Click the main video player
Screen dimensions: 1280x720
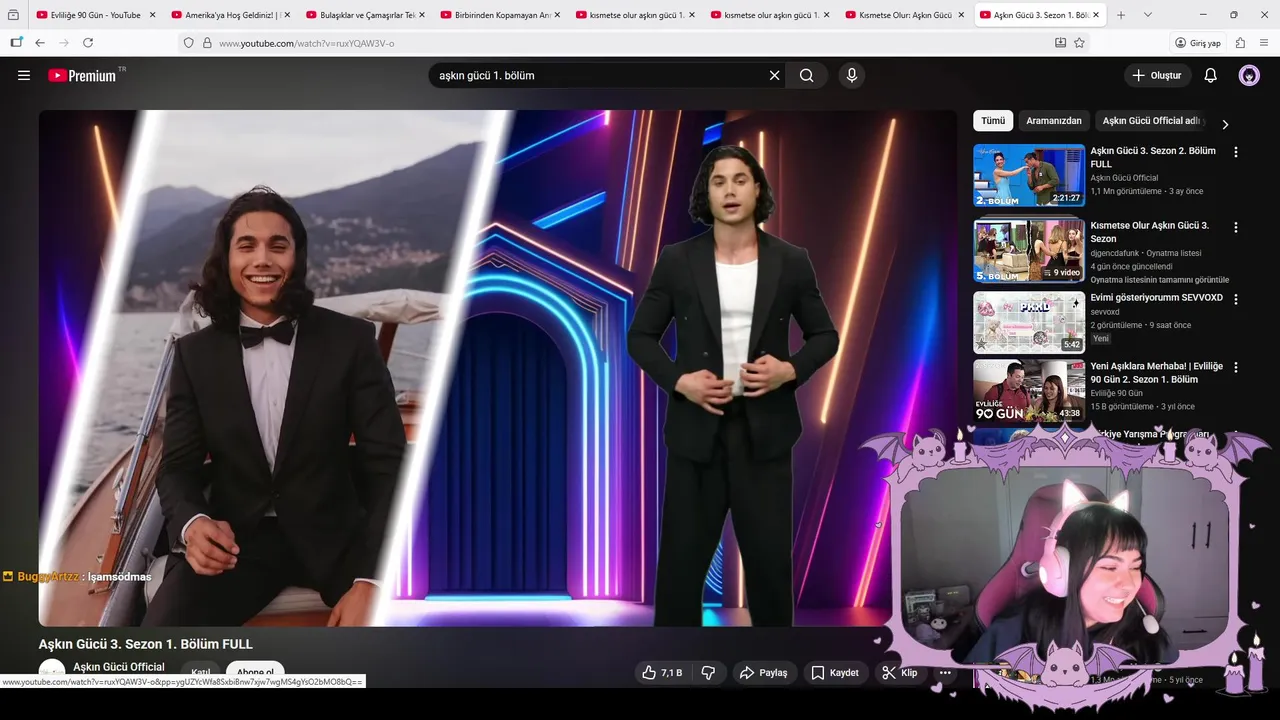[x=498, y=368]
